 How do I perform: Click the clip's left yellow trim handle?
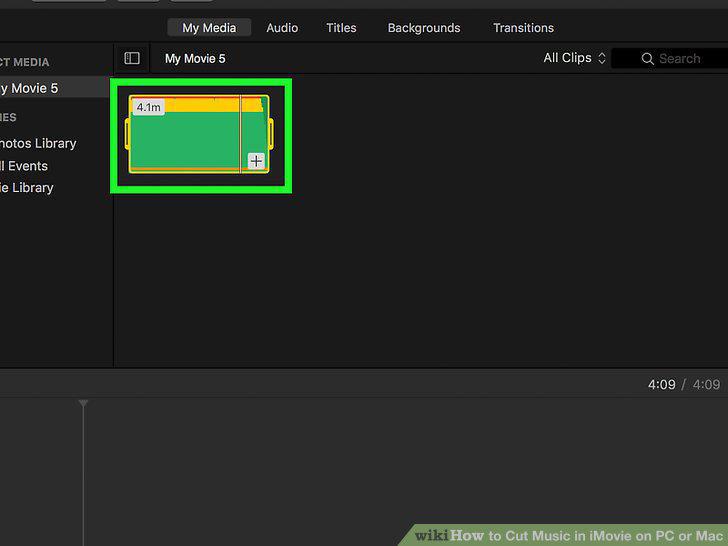(x=127, y=134)
